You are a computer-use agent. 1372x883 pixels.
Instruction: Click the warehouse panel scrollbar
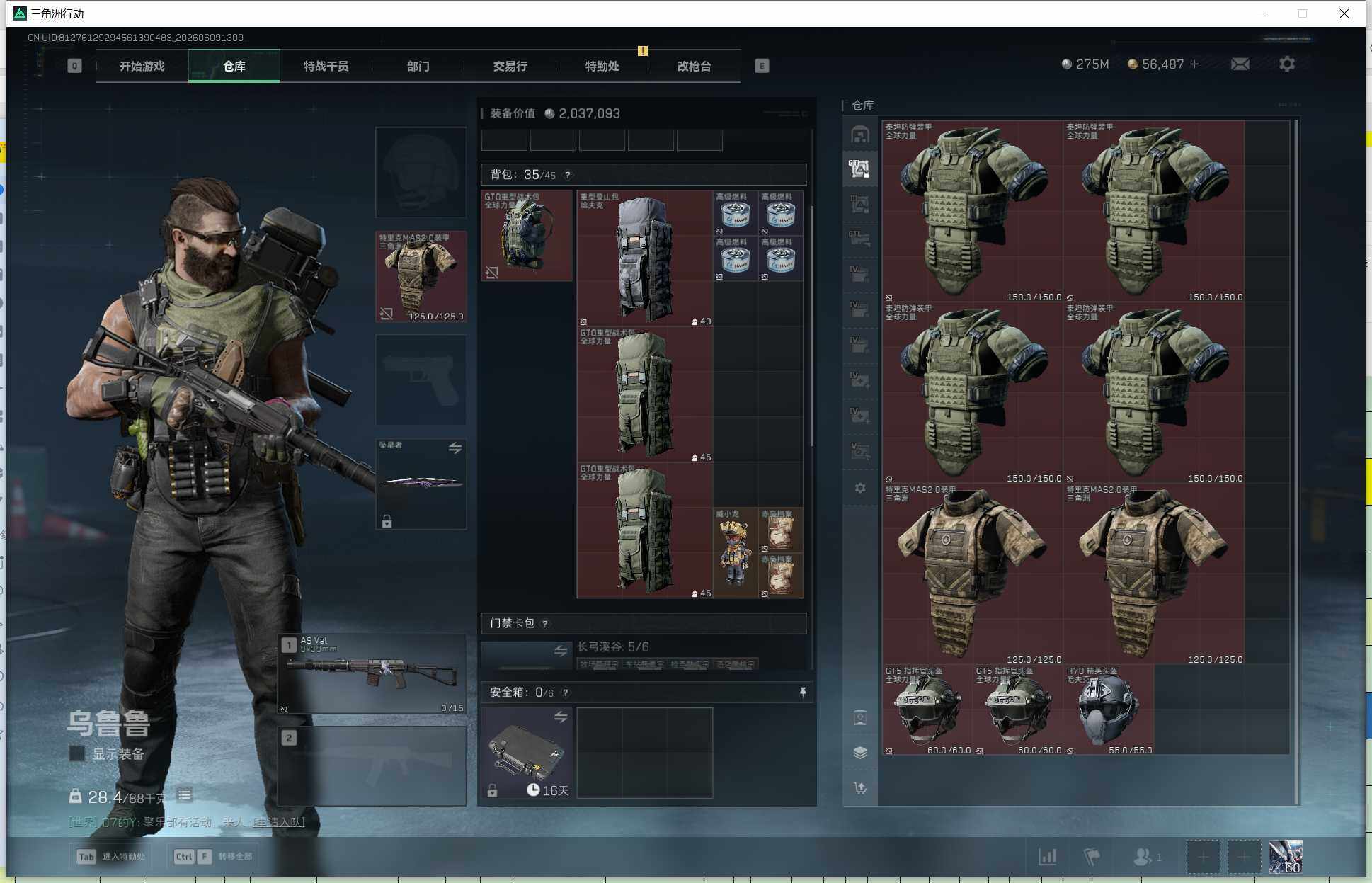[x=1296, y=462]
